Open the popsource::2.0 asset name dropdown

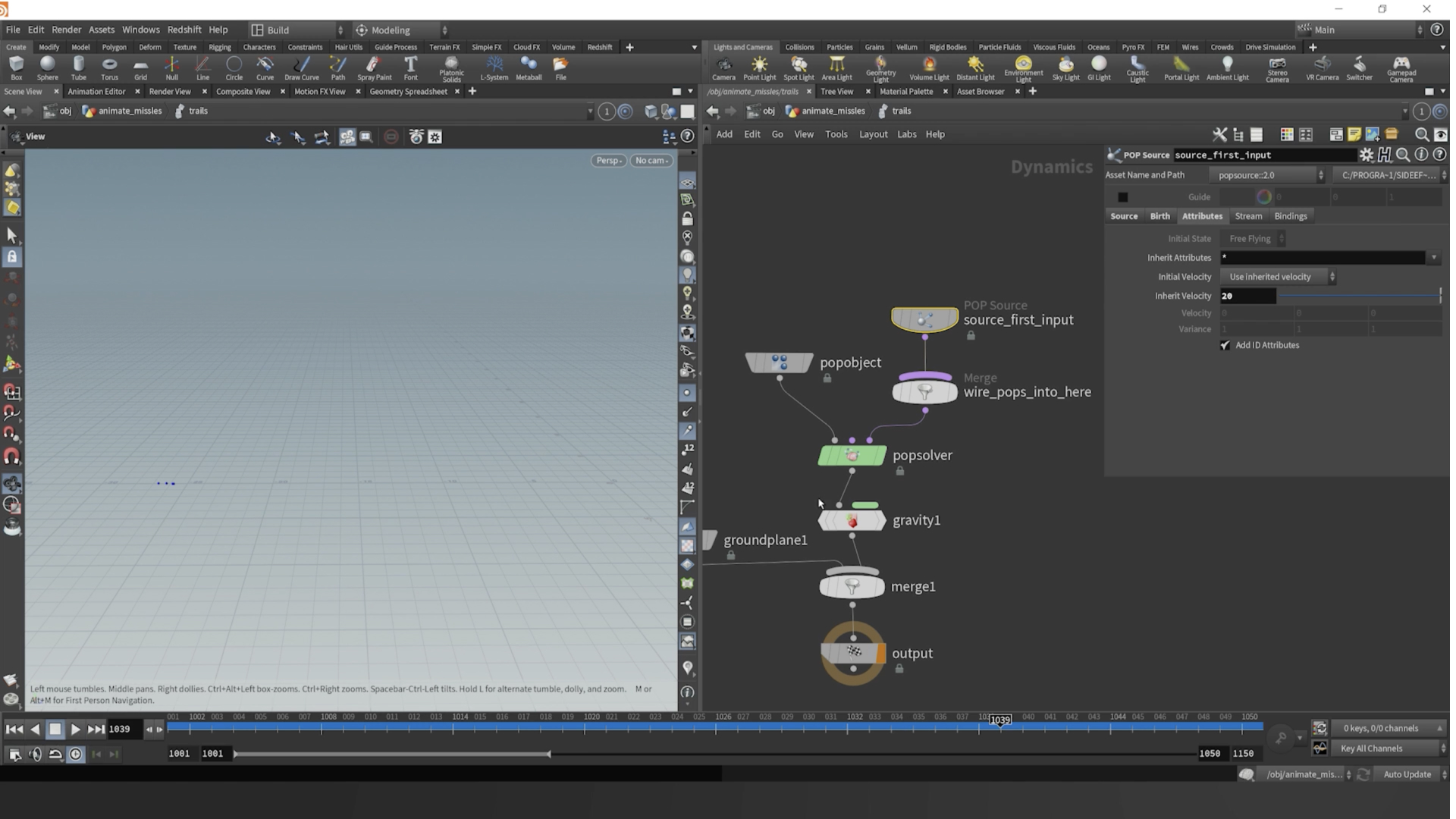pos(1267,175)
